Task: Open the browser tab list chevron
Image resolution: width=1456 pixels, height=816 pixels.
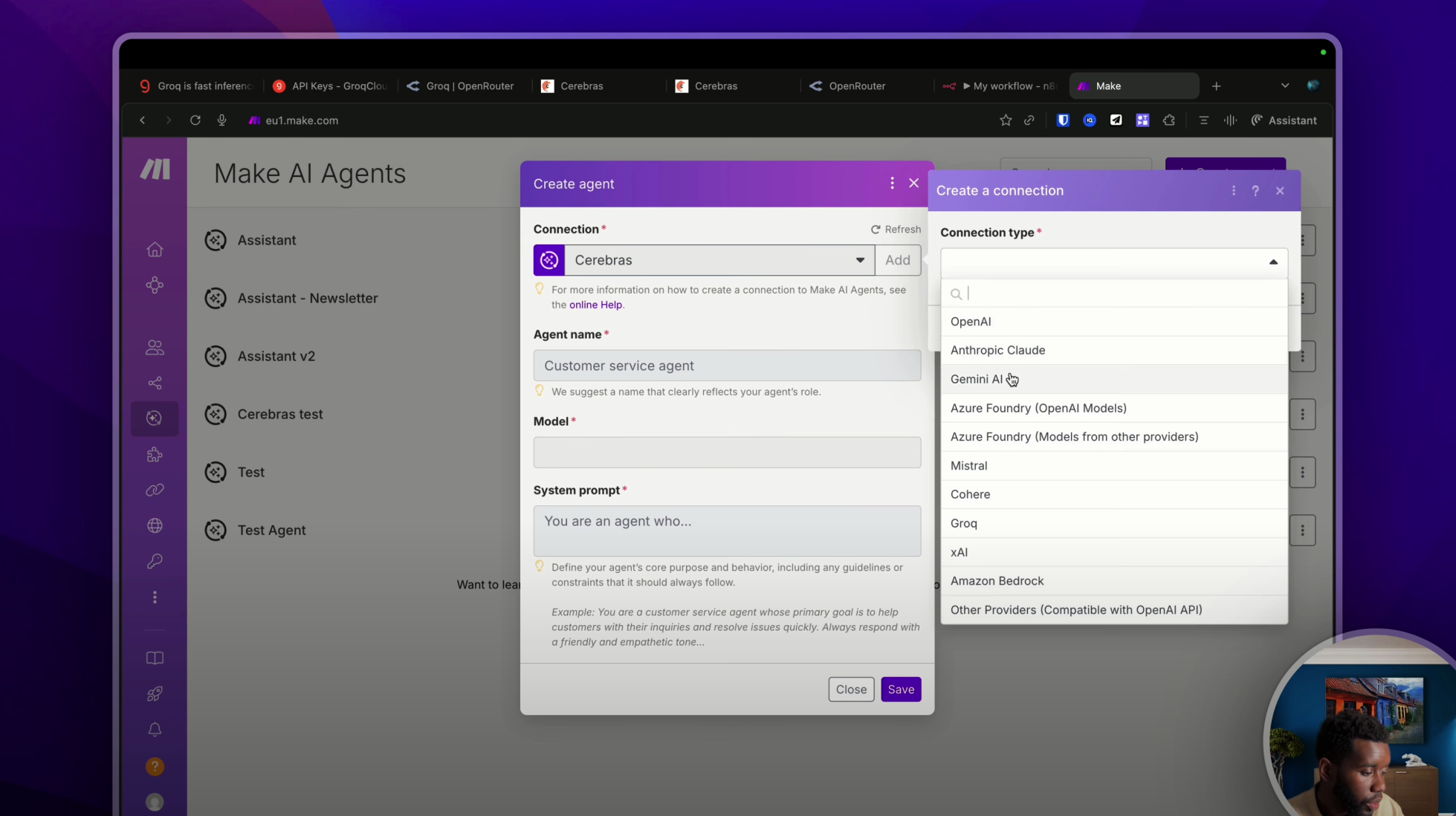Action: tap(1284, 86)
